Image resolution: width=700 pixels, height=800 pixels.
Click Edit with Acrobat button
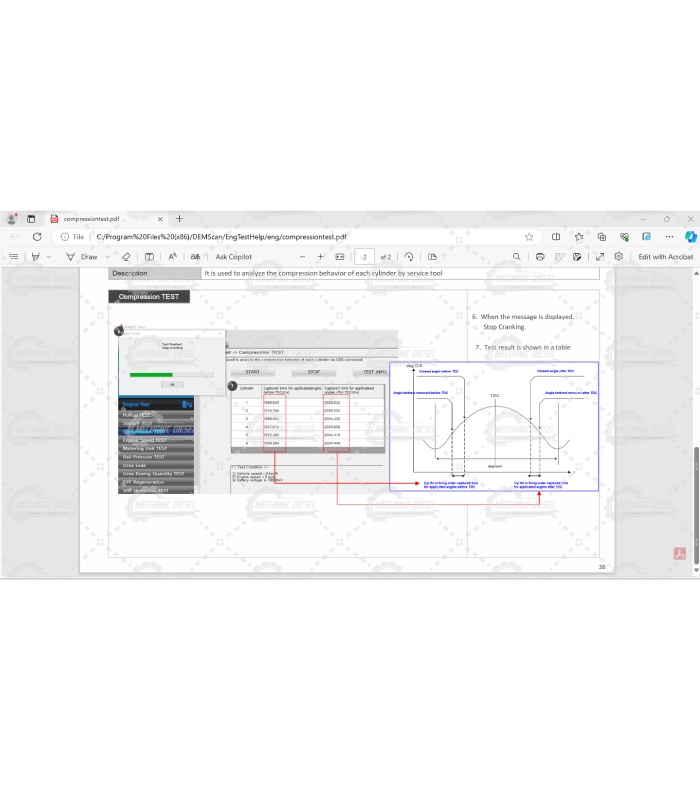pos(666,257)
